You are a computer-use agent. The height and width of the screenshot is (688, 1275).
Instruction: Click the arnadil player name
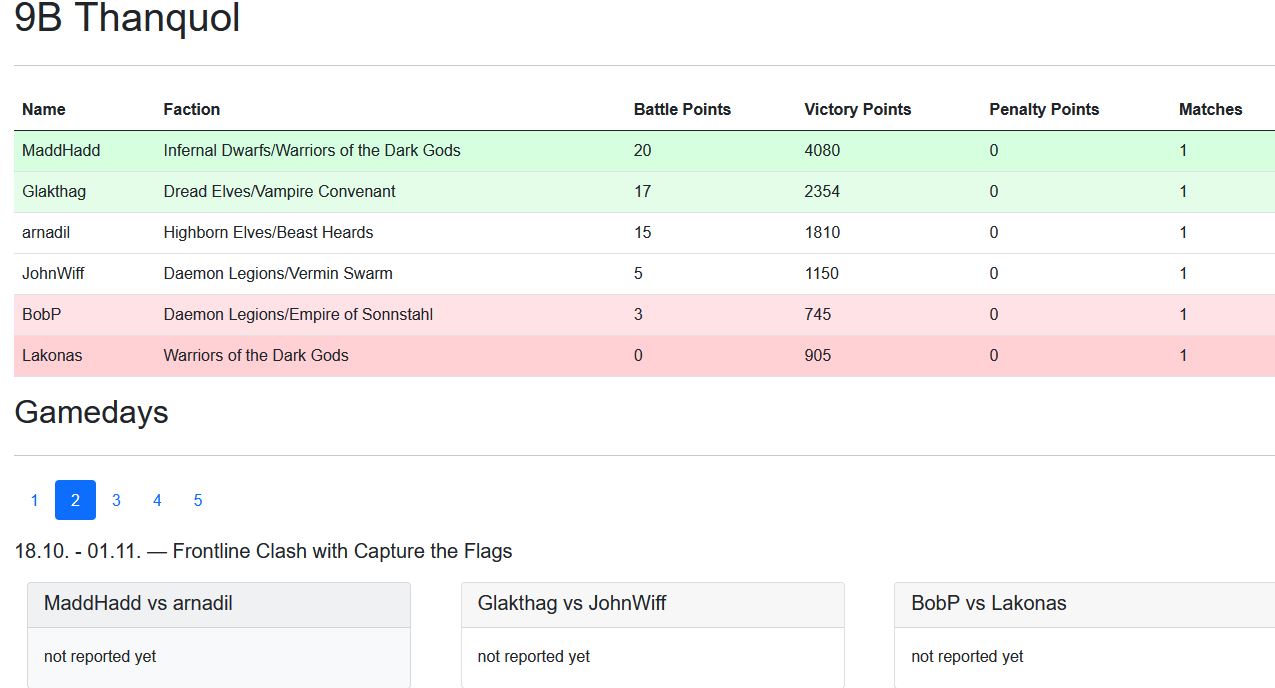pos(46,232)
